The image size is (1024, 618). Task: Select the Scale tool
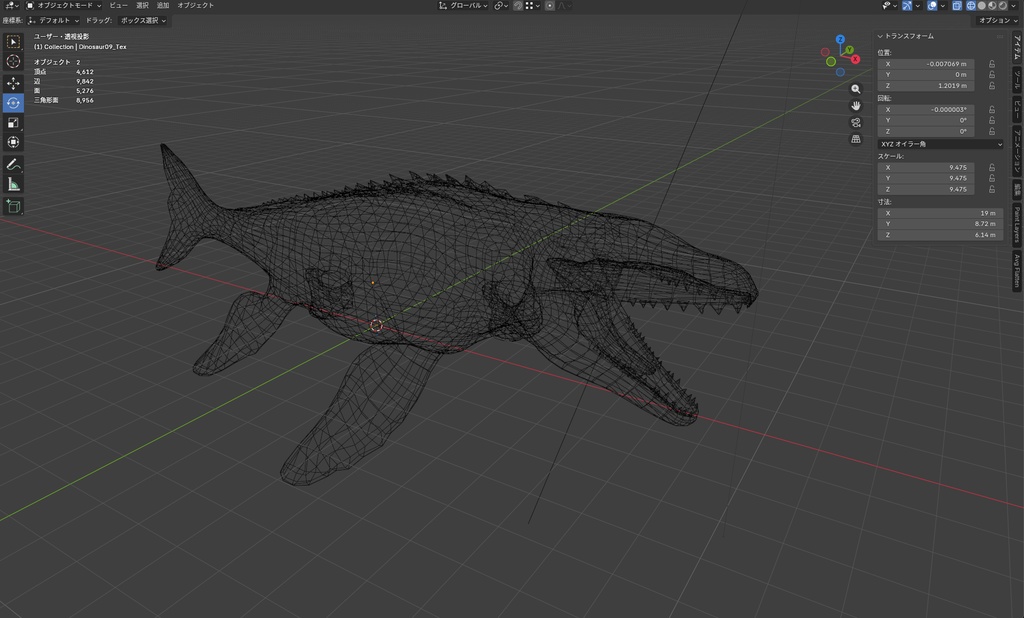click(13, 122)
